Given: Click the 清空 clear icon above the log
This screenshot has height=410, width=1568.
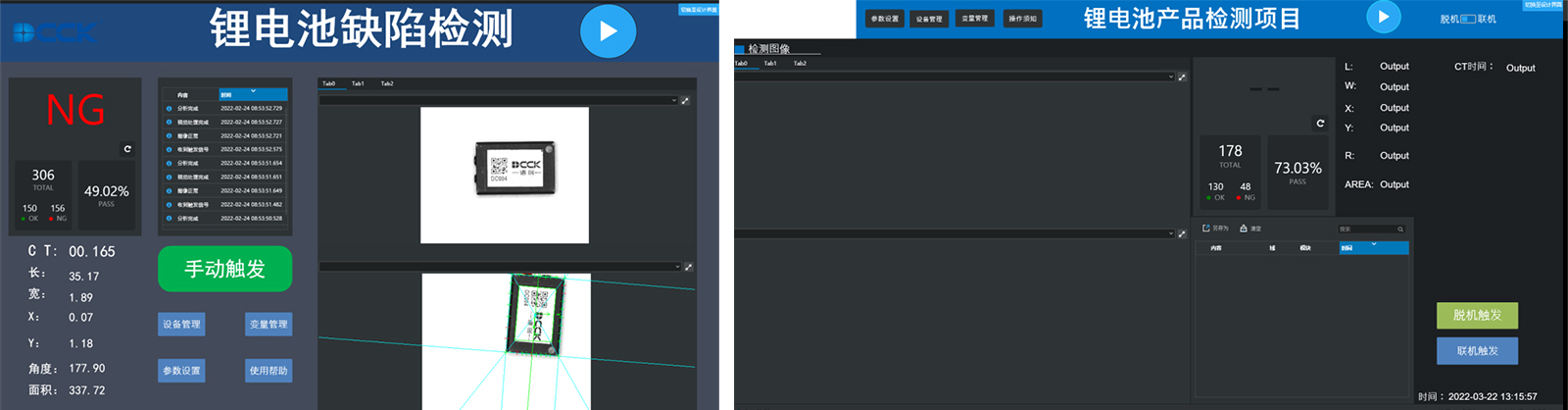Looking at the screenshot, I should pyautogui.click(x=1244, y=229).
